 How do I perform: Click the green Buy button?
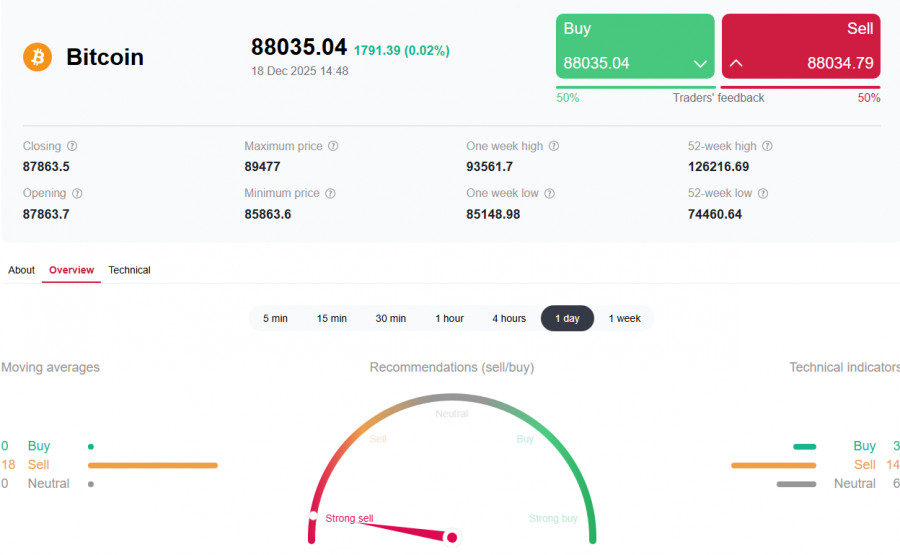click(635, 46)
